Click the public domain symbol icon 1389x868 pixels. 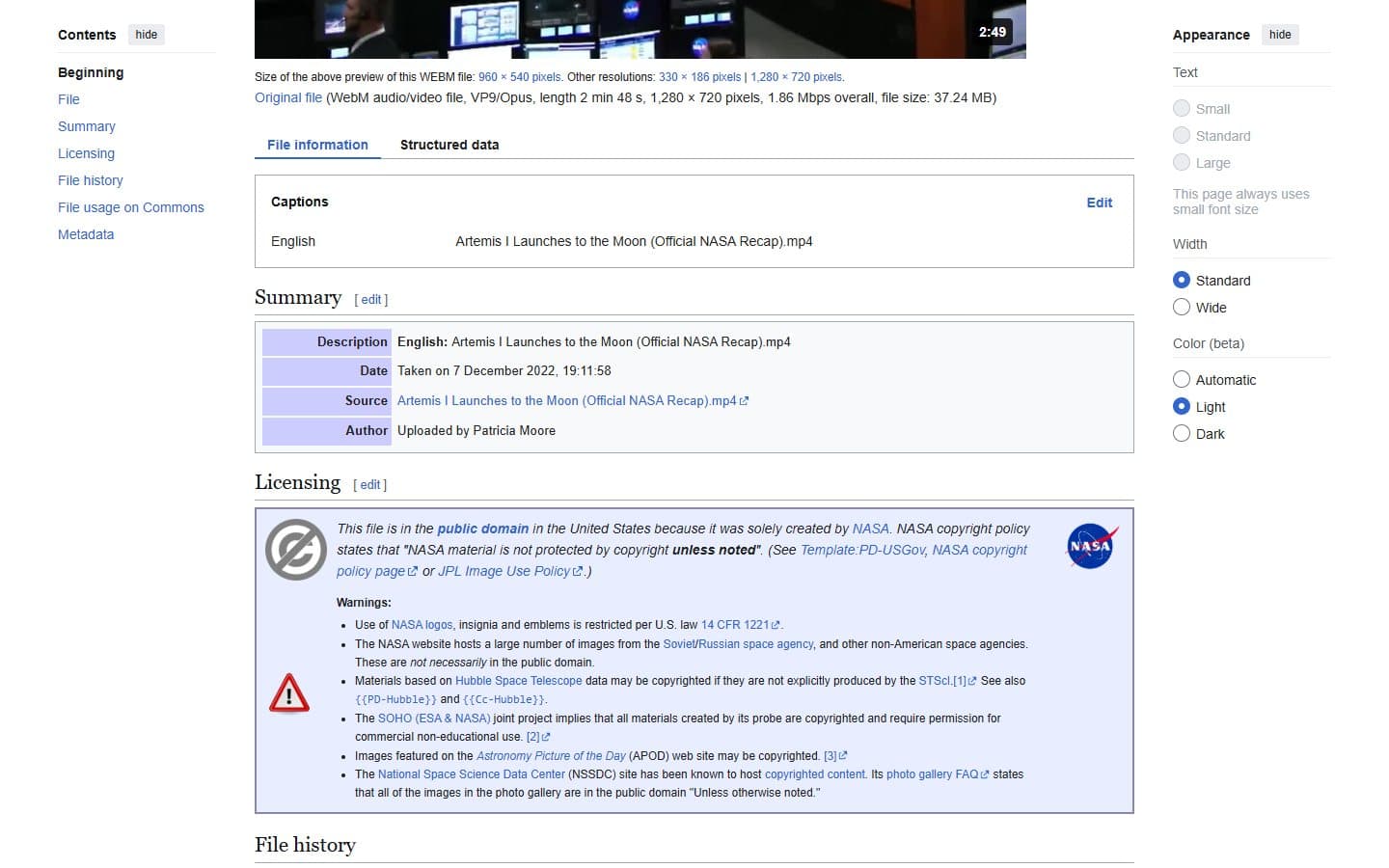296,550
